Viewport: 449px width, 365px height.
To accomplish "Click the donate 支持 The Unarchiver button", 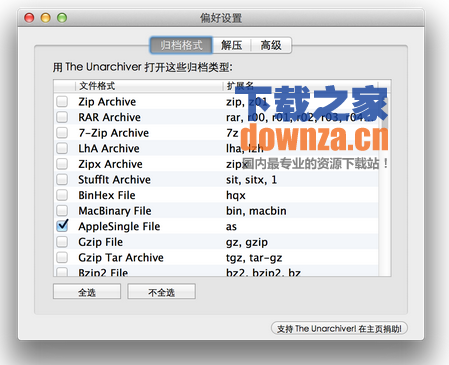I will [339, 329].
